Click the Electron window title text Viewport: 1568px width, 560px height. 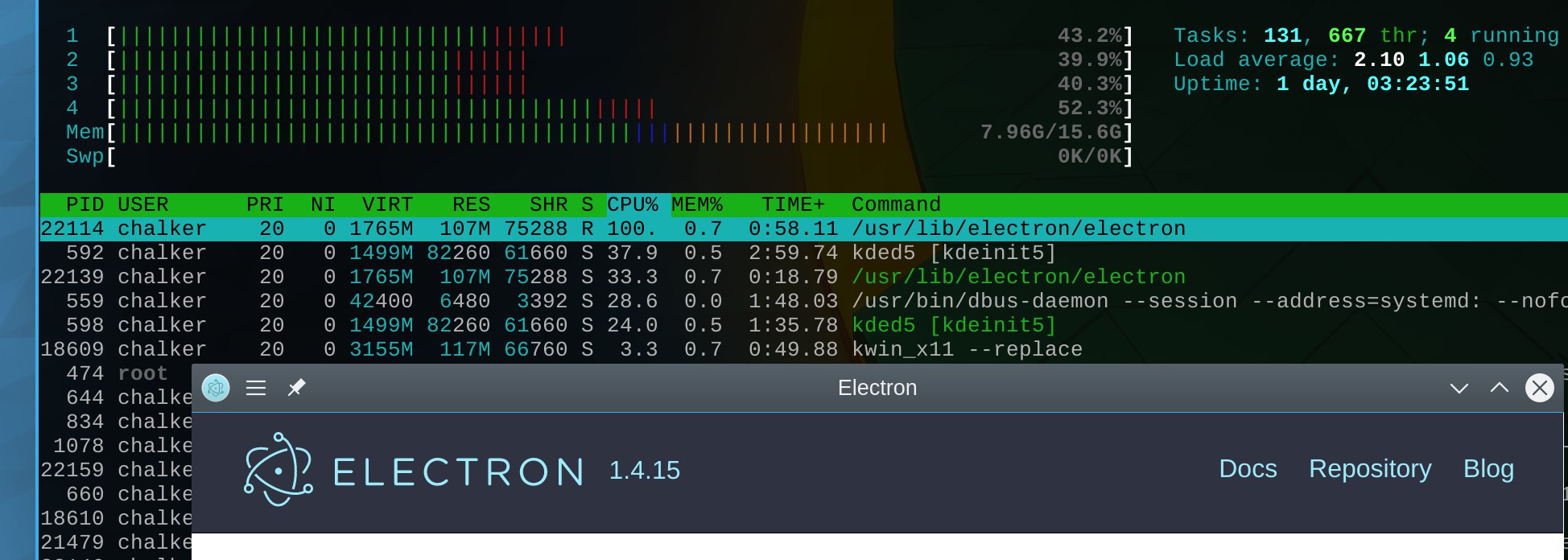tap(877, 388)
